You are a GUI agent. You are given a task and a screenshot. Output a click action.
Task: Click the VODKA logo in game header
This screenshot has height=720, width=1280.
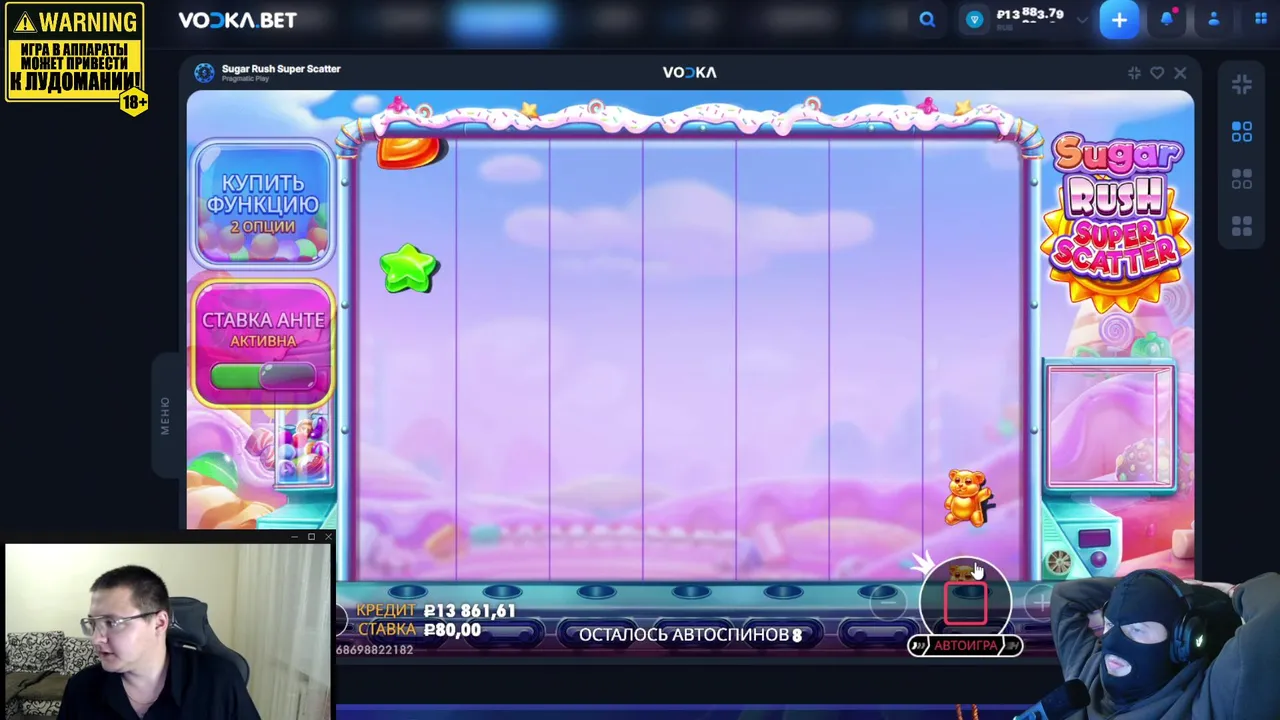[x=689, y=73]
